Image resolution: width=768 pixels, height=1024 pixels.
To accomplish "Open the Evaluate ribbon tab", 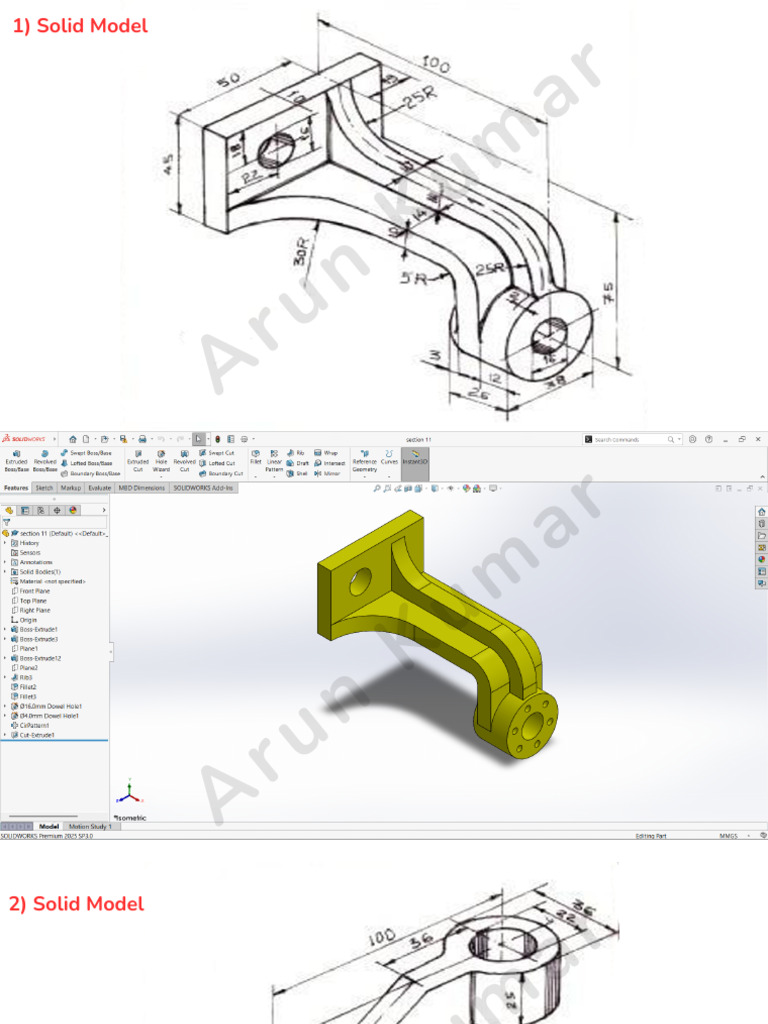I will [x=99, y=488].
